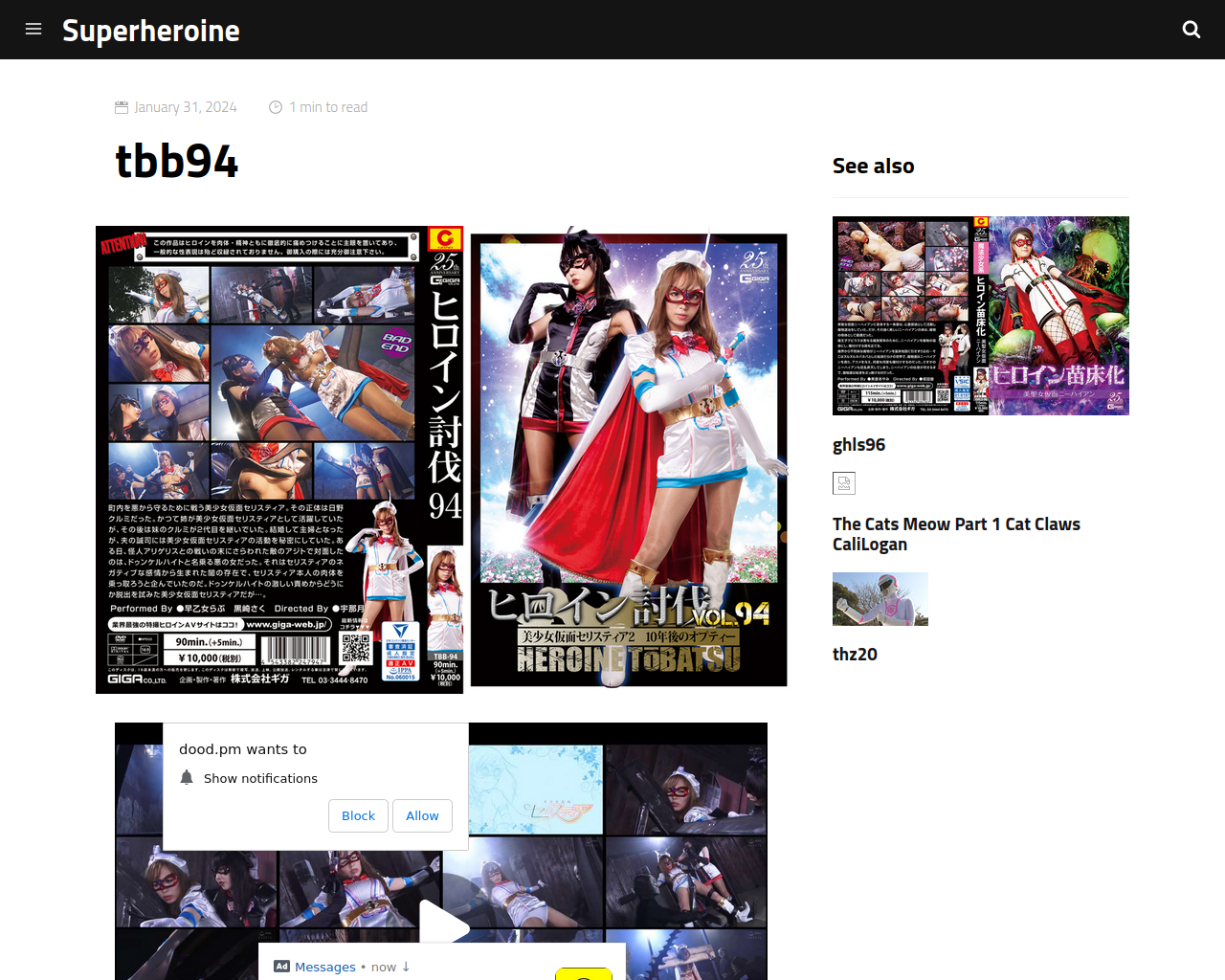The height and width of the screenshot is (980, 1225).
Task: Open the tbb94 cover image
Action: 441,459
